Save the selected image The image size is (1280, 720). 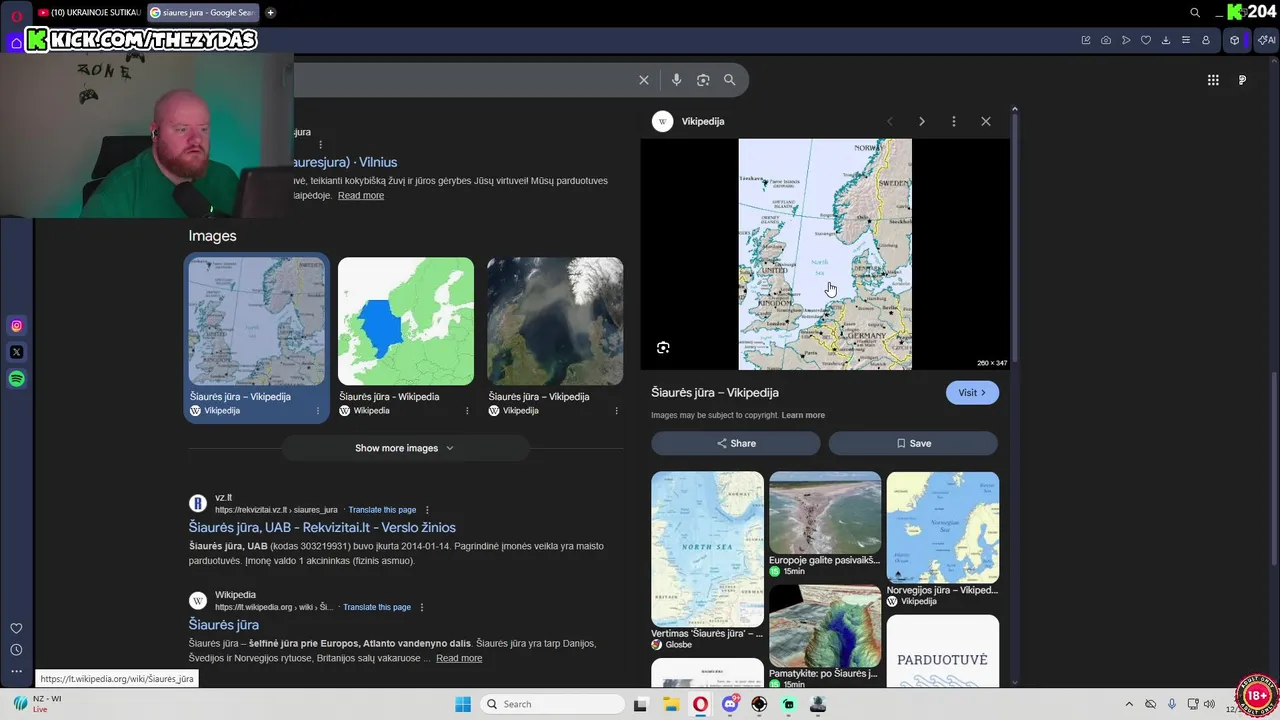tap(913, 443)
